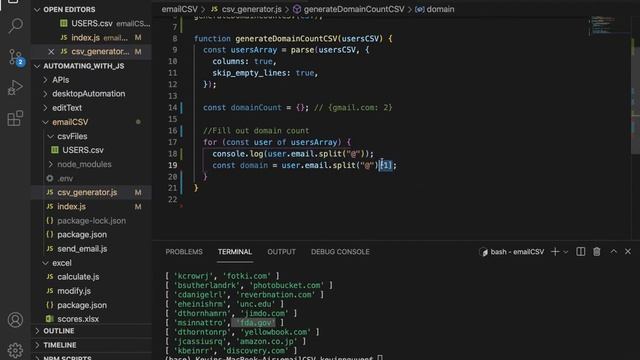Expand the TIMELINE section
This screenshot has width=640, height=360.
tap(91, 345)
